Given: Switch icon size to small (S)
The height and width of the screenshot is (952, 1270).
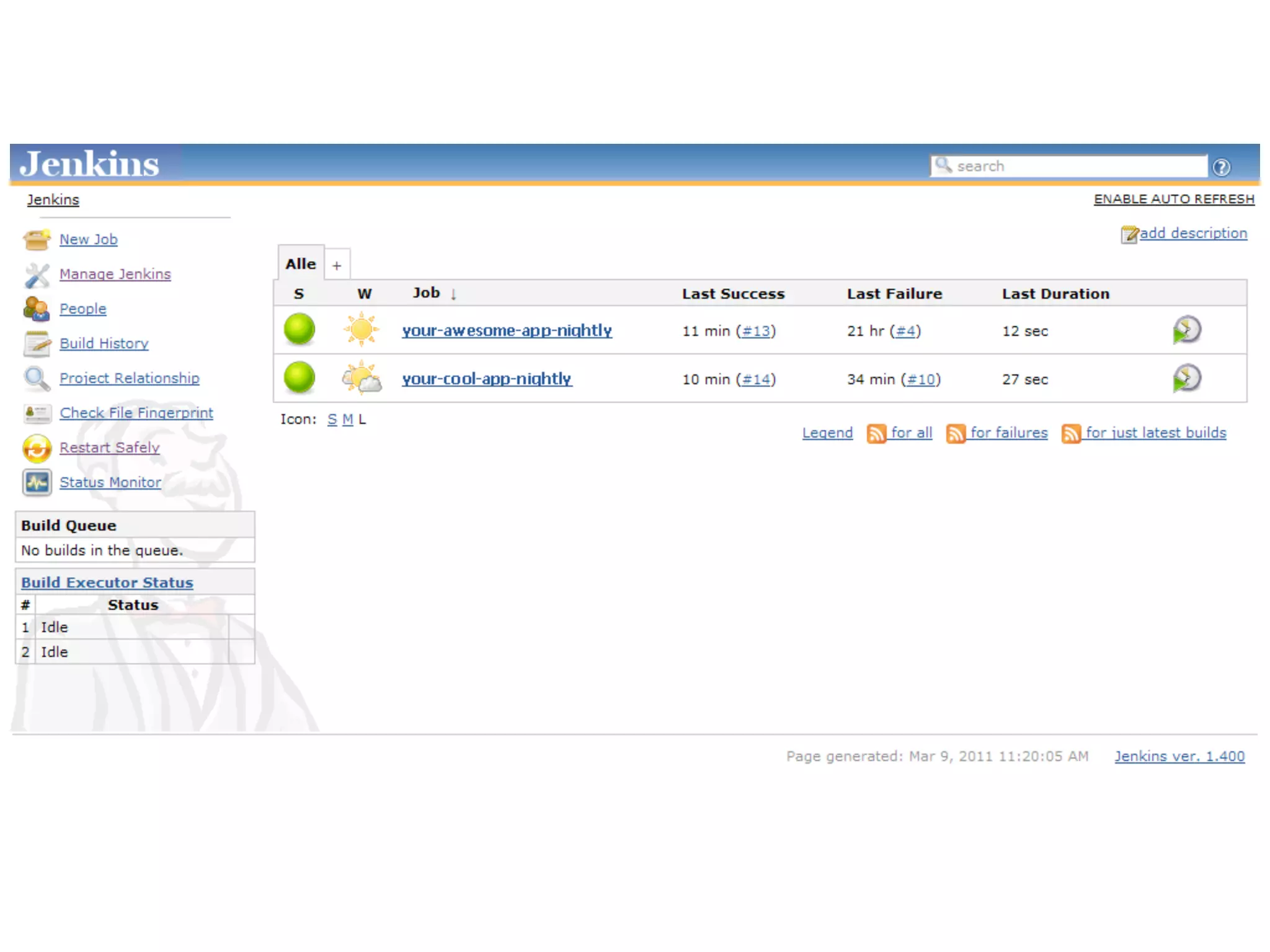Looking at the screenshot, I should tap(332, 420).
